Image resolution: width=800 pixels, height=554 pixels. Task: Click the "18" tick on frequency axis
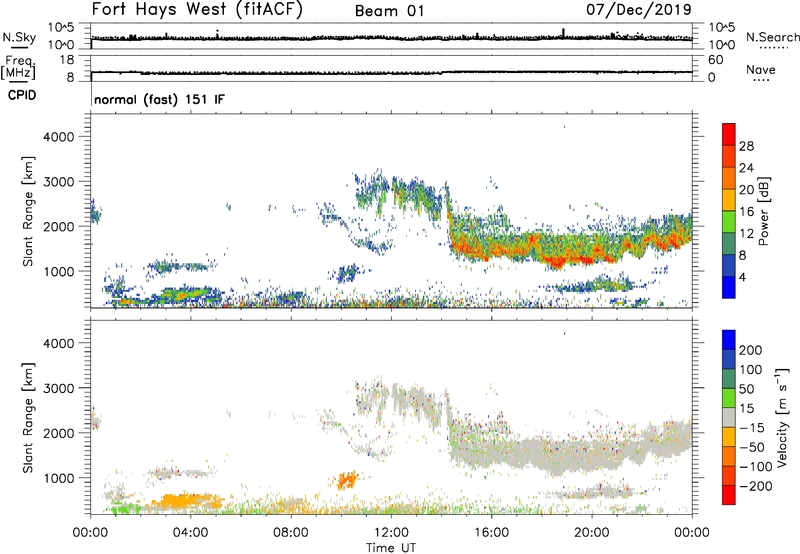[x=67, y=60]
